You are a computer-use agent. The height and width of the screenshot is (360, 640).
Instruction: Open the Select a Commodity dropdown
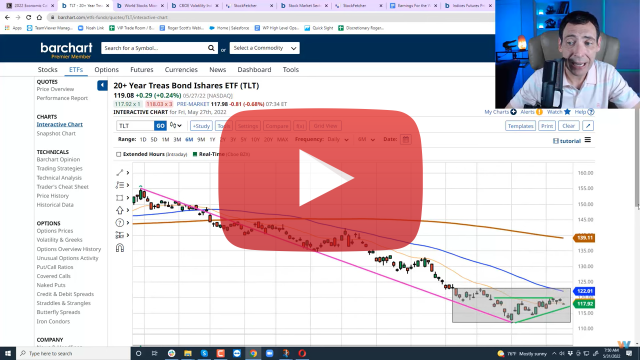[x=264, y=48]
